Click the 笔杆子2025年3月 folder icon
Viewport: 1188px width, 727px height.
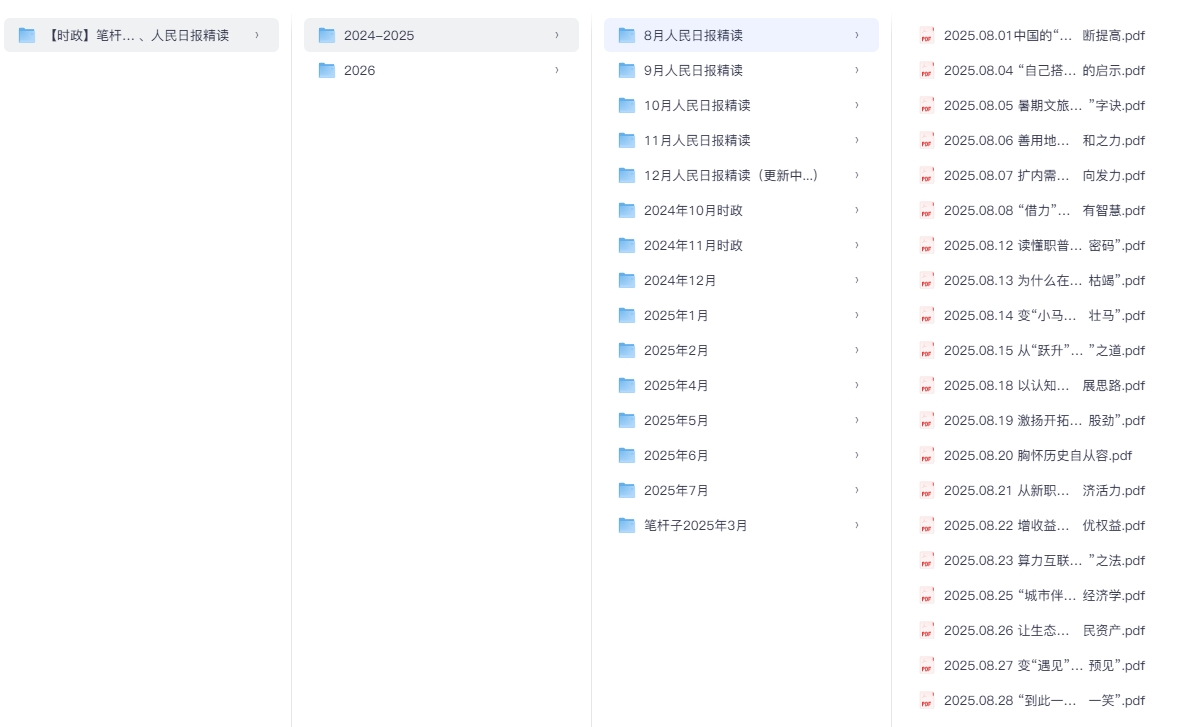tap(626, 525)
